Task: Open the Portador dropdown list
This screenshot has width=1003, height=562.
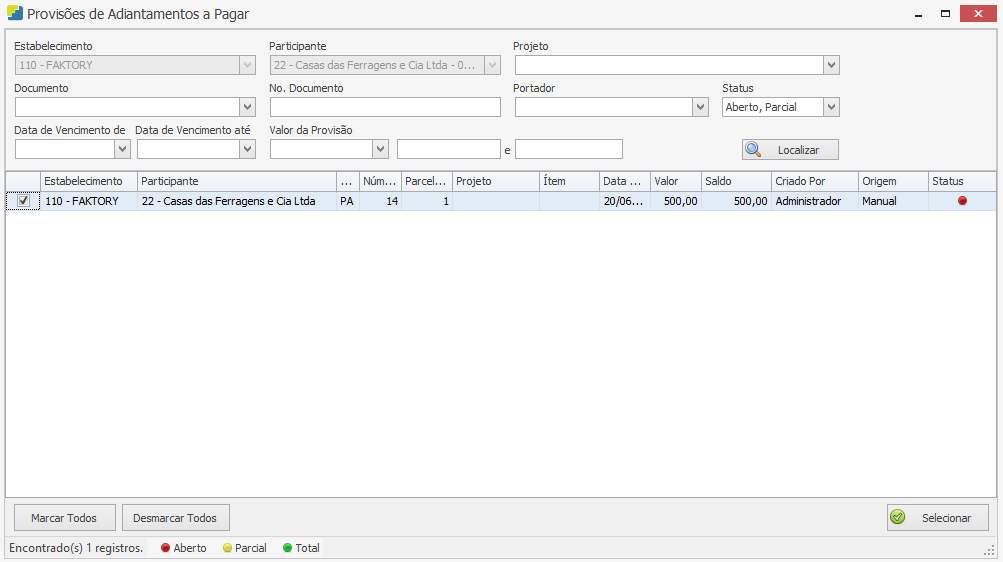Action: tap(700, 107)
